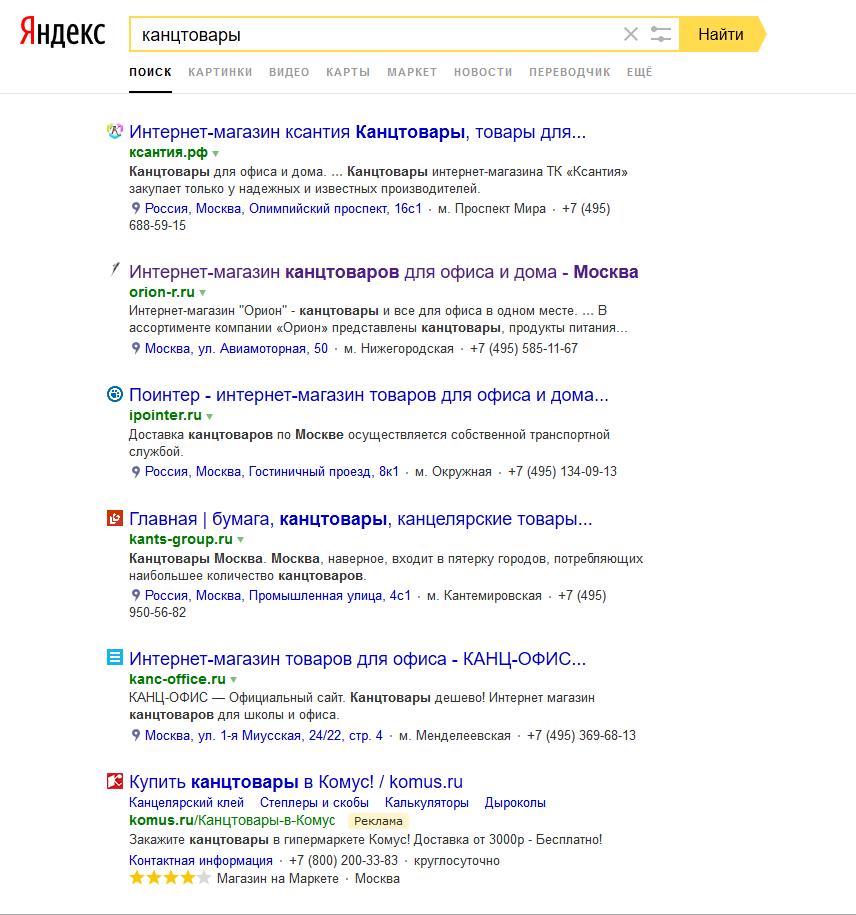The width and height of the screenshot is (856, 915).
Task: Open the КАНЦ-ОФИС интернет-магазин result
Action: tap(358, 659)
